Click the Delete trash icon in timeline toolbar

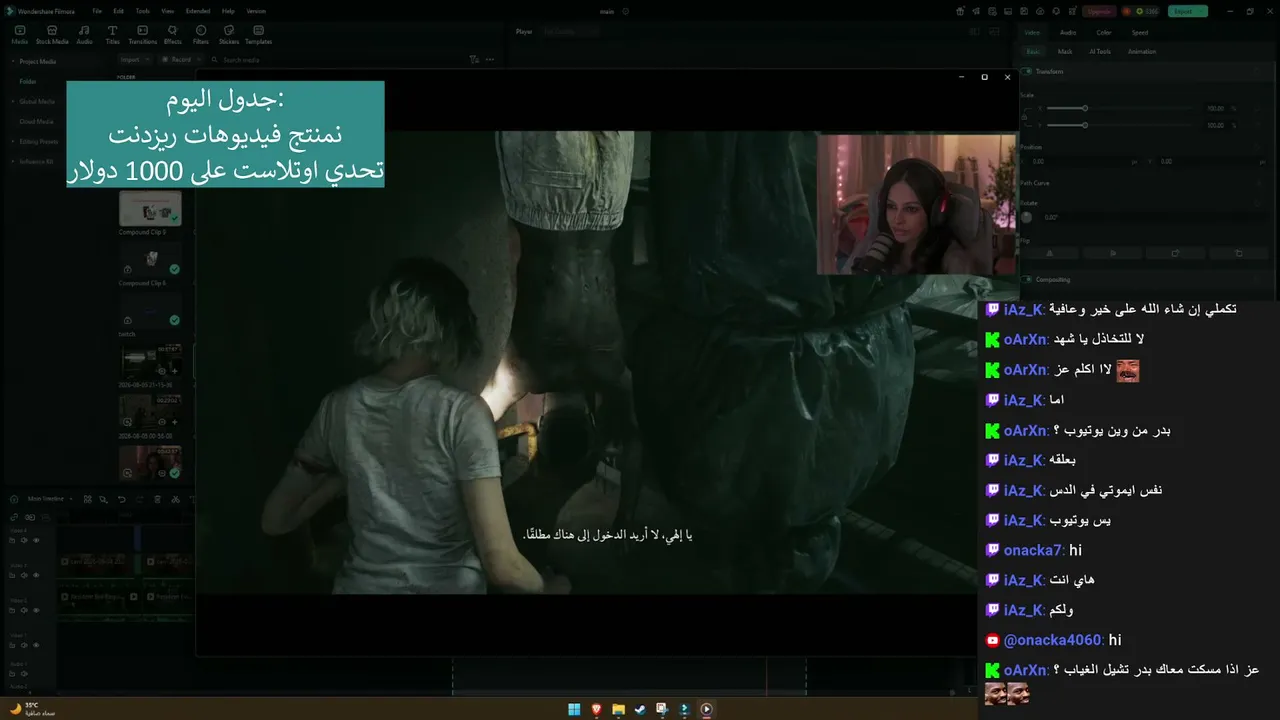157,499
